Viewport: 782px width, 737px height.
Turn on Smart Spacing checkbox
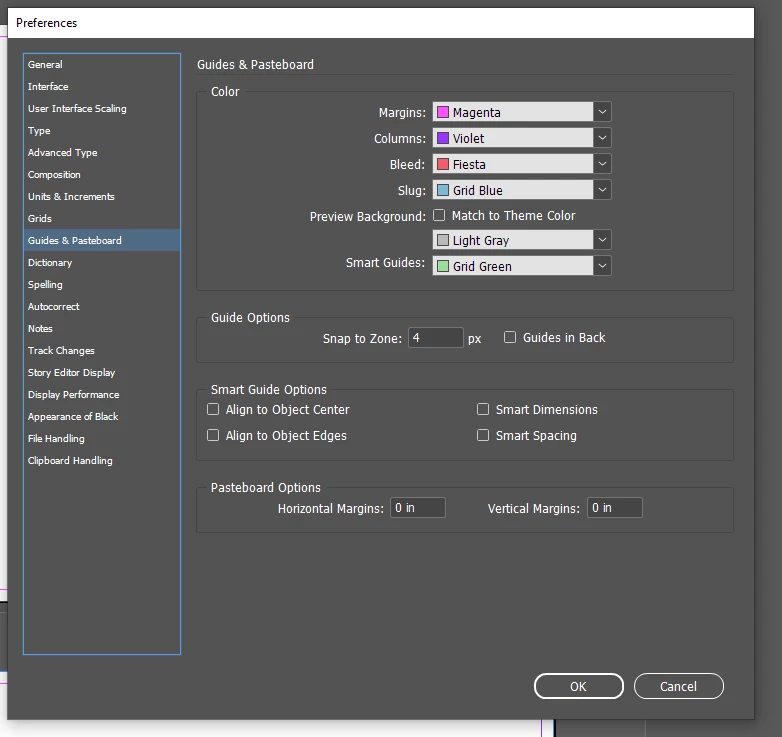(483, 435)
